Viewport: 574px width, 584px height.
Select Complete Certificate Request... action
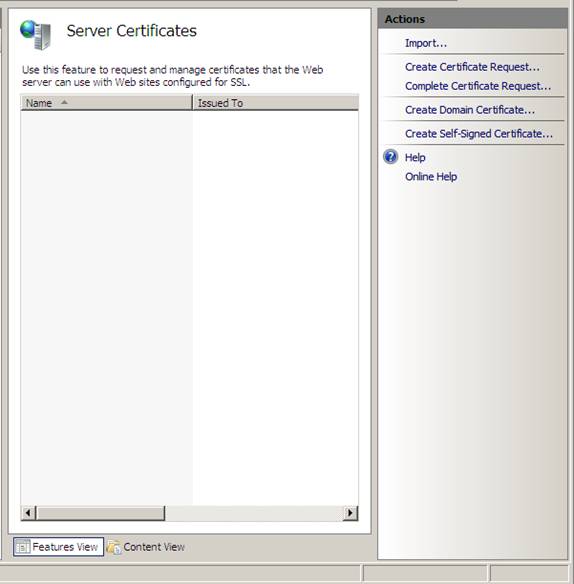click(478, 86)
